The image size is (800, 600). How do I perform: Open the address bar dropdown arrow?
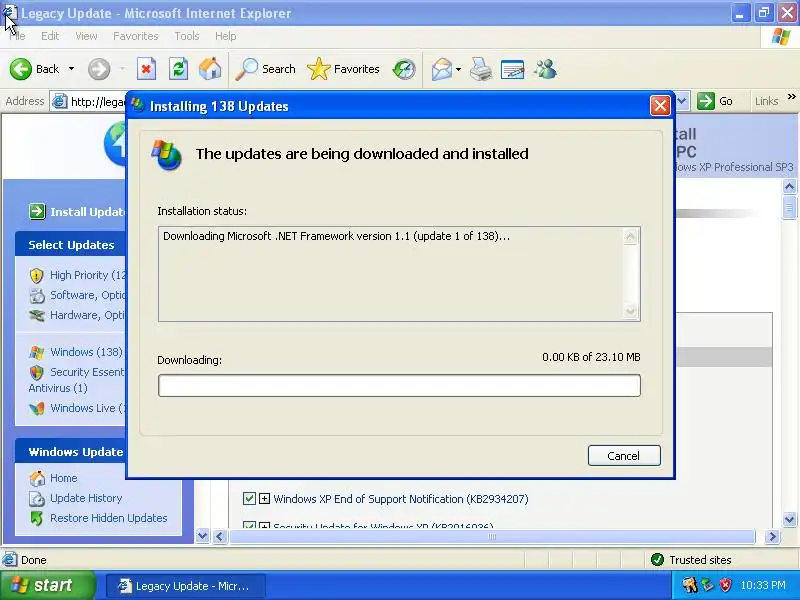point(682,101)
